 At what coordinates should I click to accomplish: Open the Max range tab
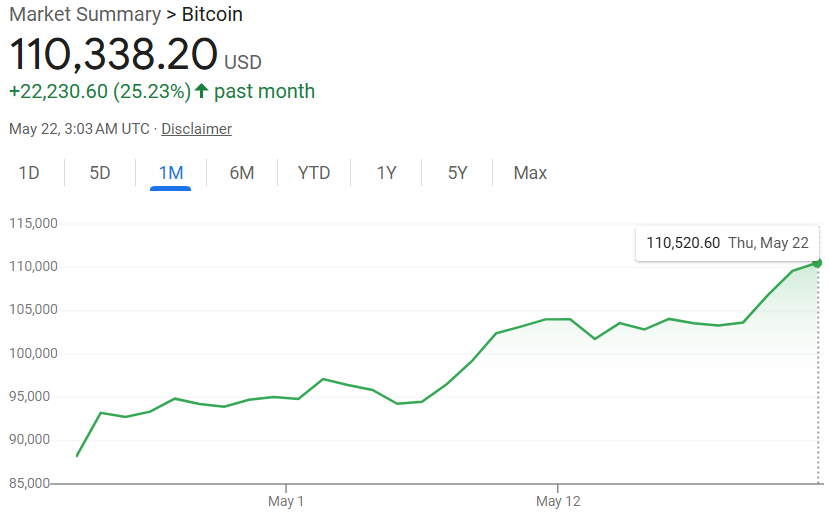point(530,173)
